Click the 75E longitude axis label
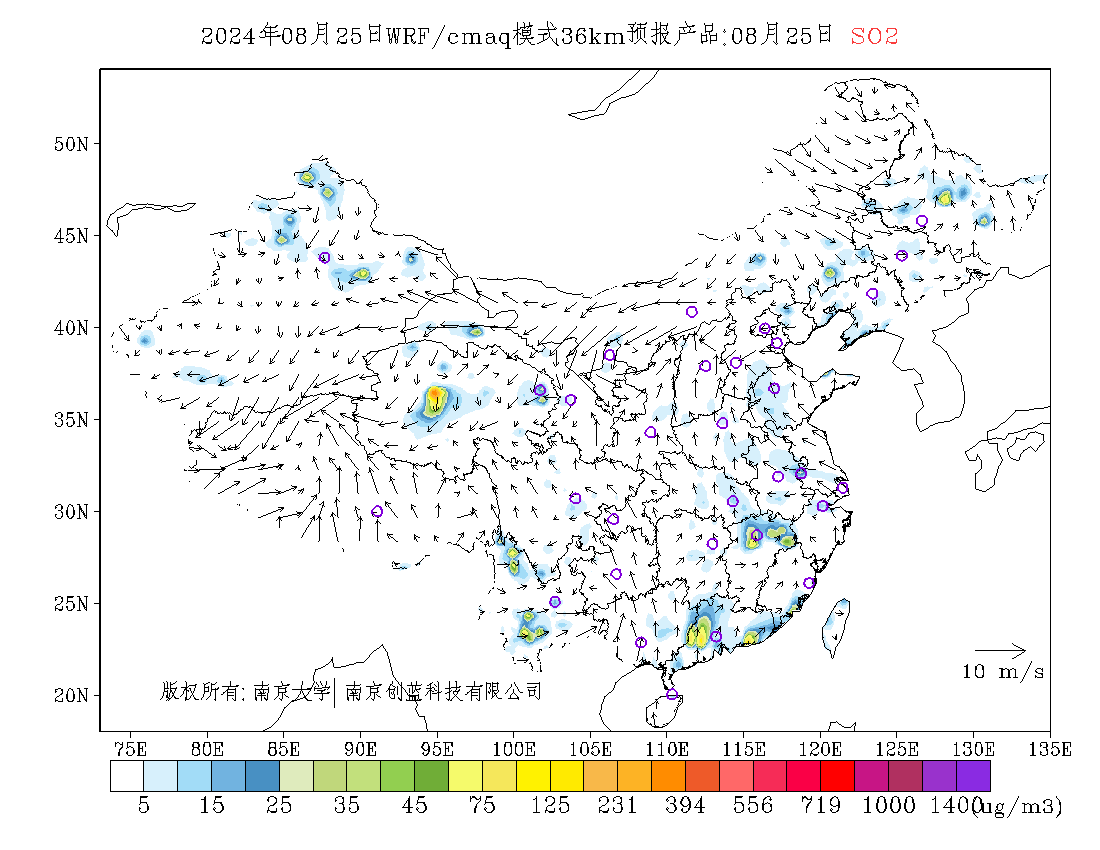Image resolution: width=1100 pixels, height=850 pixels. [x=130, y=749]
